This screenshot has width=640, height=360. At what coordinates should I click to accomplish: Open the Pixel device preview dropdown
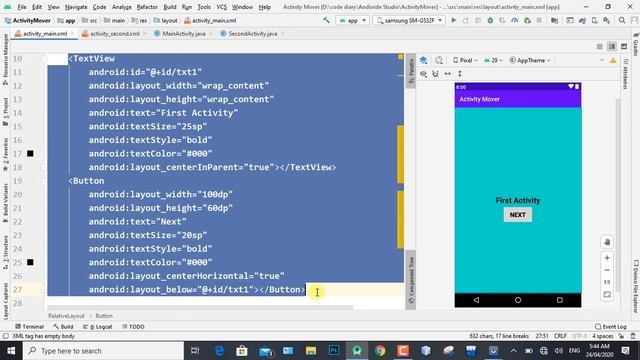tap(465, 60)
